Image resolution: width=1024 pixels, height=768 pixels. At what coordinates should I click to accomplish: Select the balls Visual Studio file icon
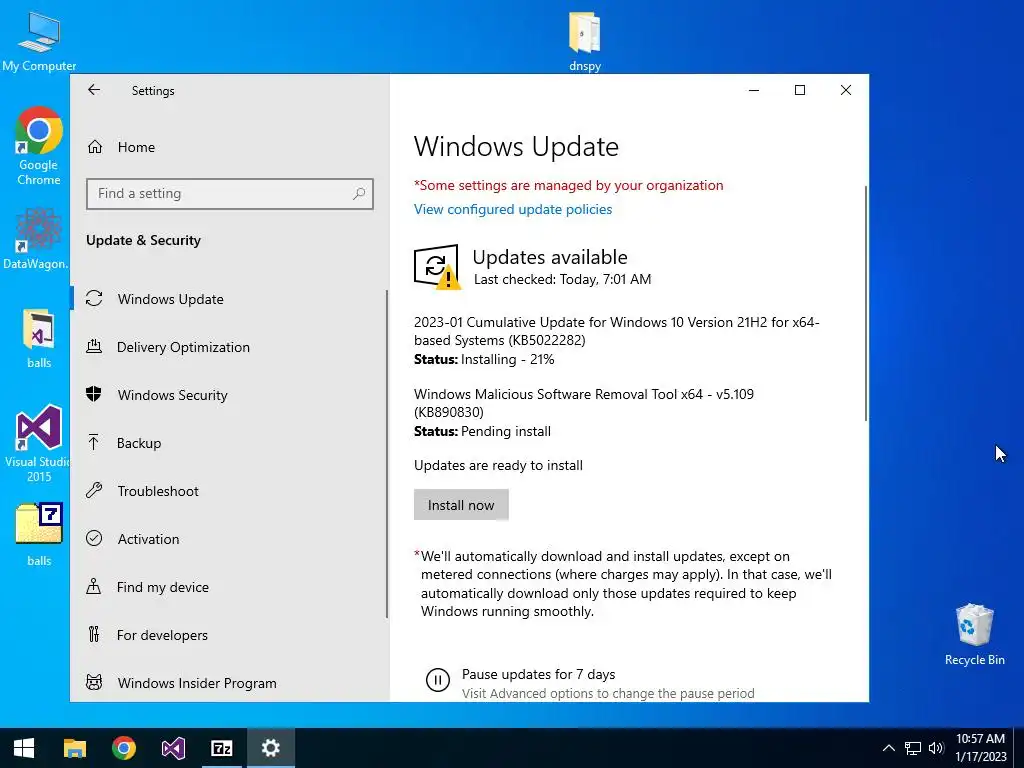39,338
